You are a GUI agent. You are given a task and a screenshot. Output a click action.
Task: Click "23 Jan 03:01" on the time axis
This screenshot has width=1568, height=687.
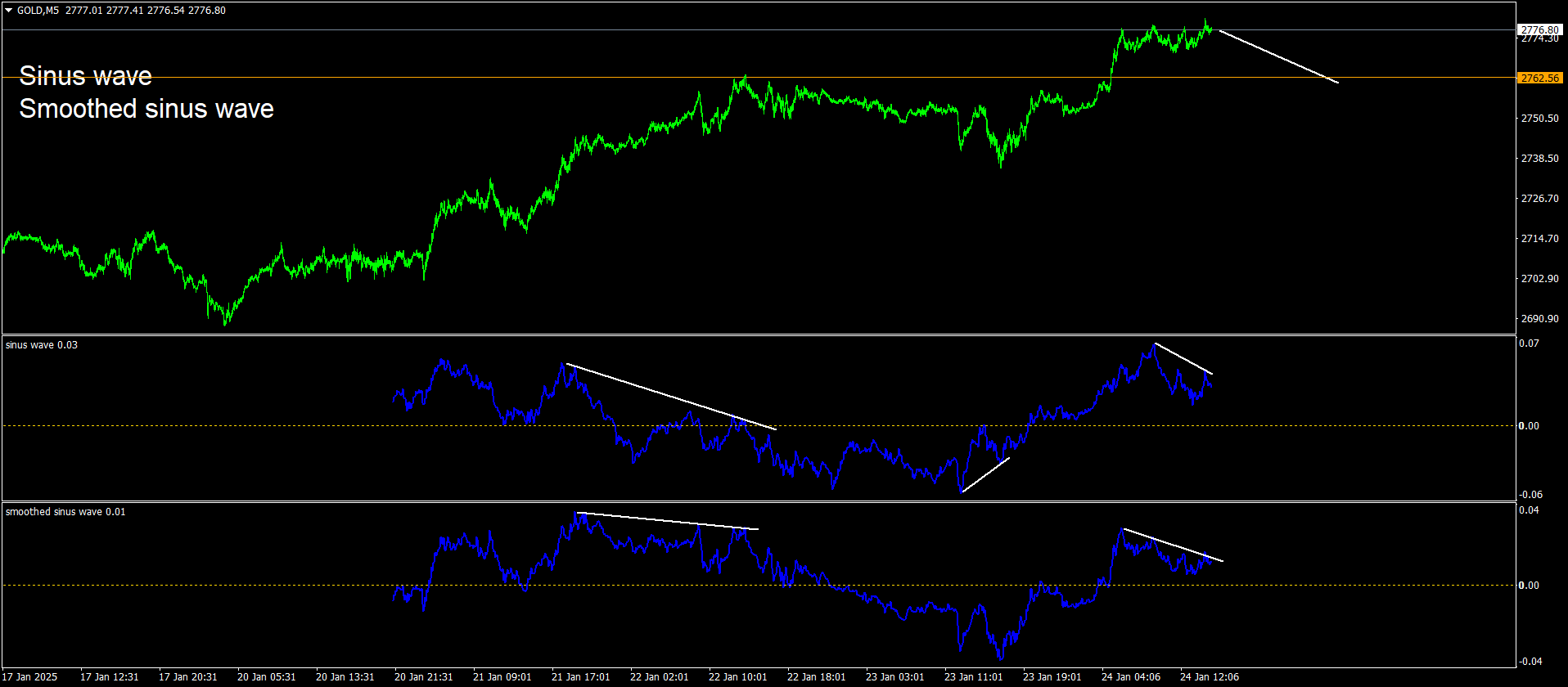895,677
